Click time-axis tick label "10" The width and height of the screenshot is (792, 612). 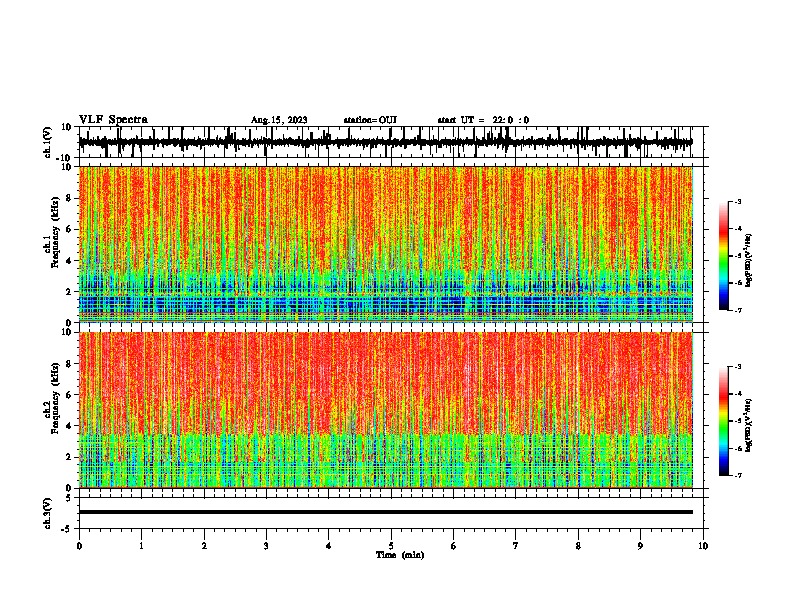703,546
